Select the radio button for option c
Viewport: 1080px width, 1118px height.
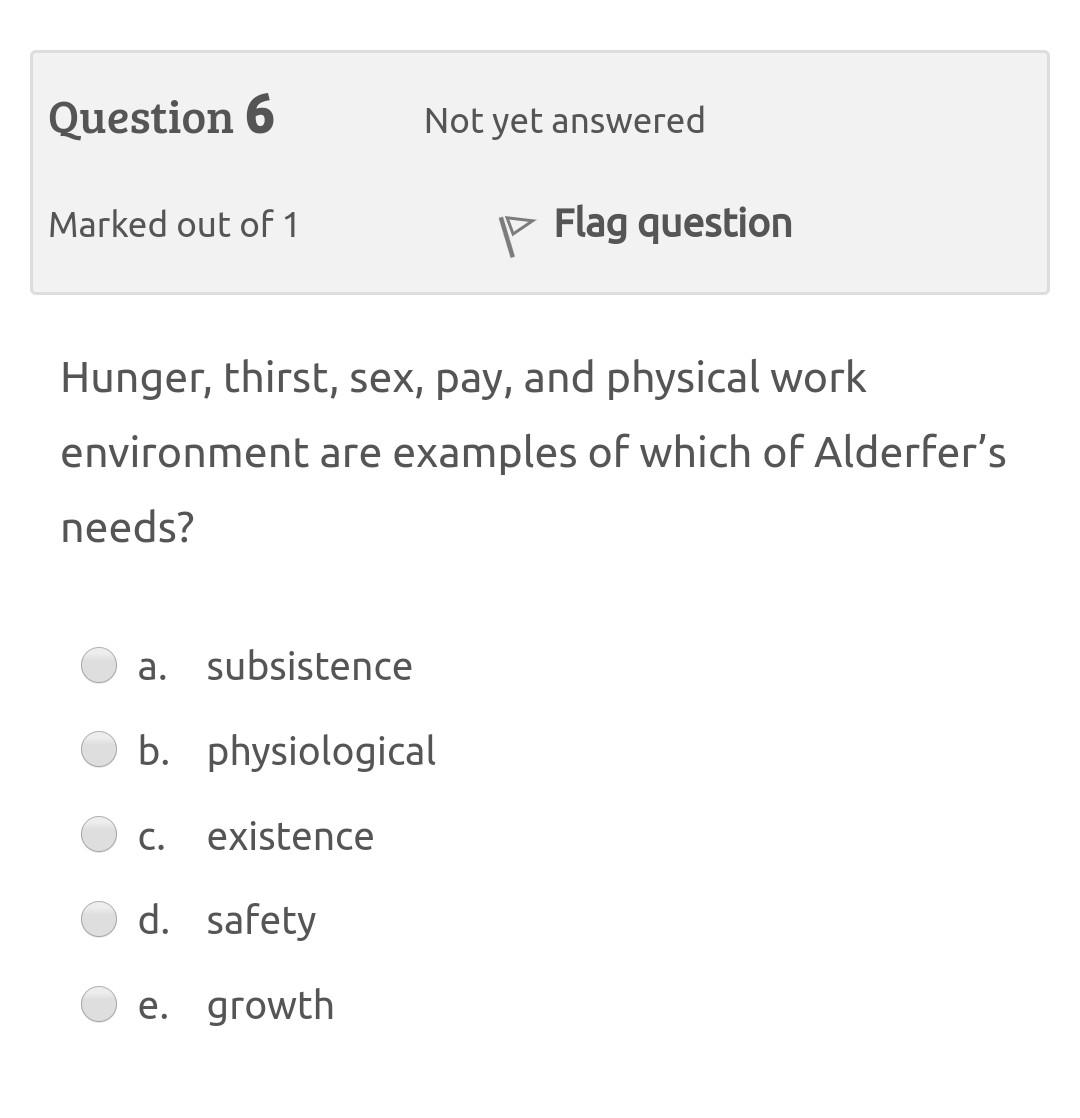[x=98, y=833]
